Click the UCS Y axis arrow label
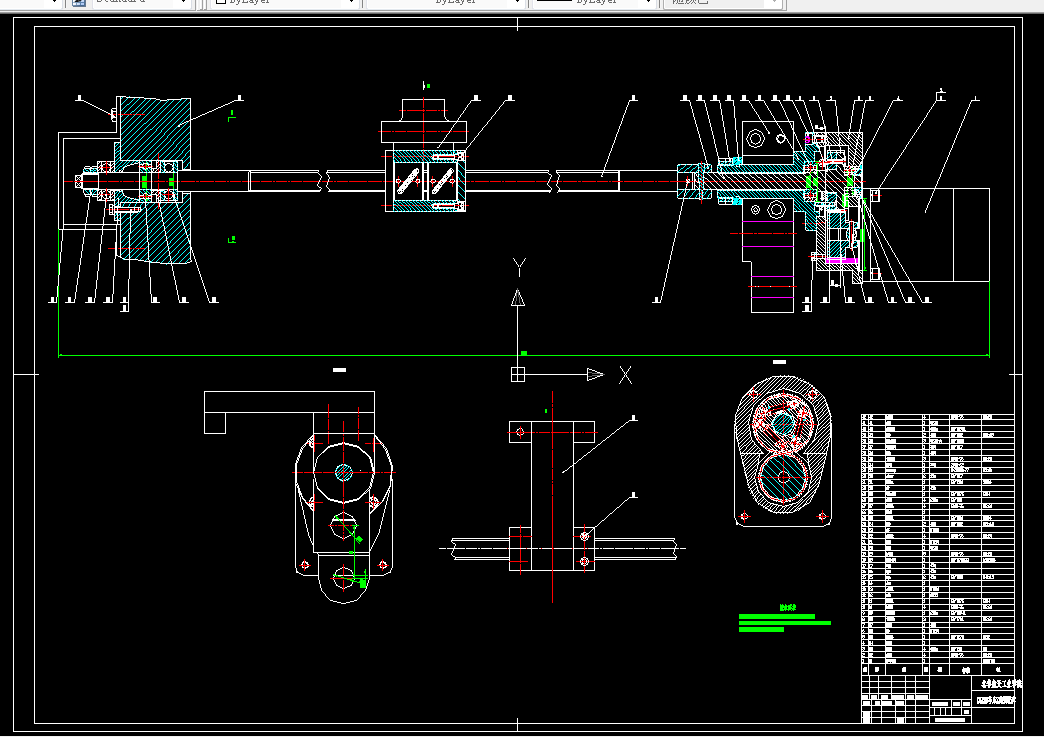This screenshot has width=1044, height=737. (x=518, y=268)
